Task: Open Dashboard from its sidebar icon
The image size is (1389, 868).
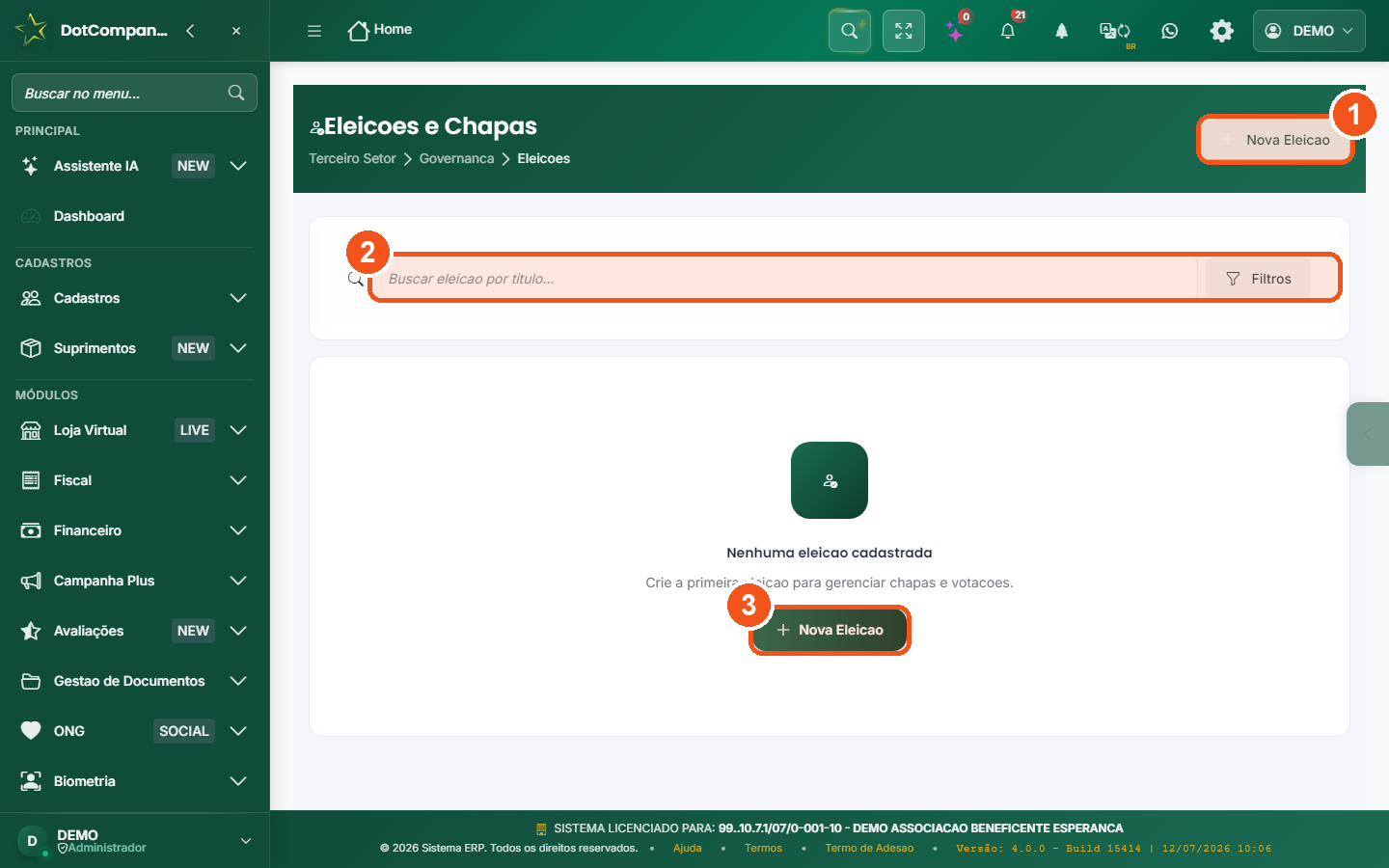Action: 31,216
